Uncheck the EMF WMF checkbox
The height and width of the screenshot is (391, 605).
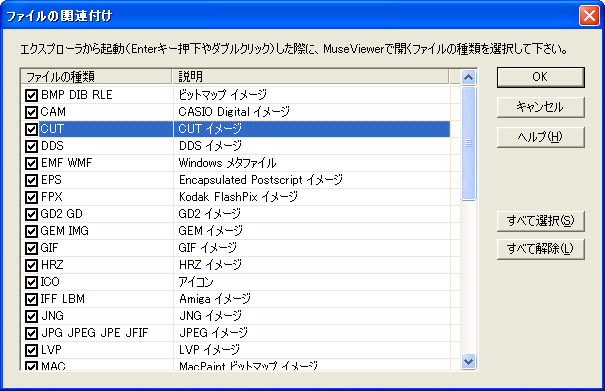pos(31,163)
